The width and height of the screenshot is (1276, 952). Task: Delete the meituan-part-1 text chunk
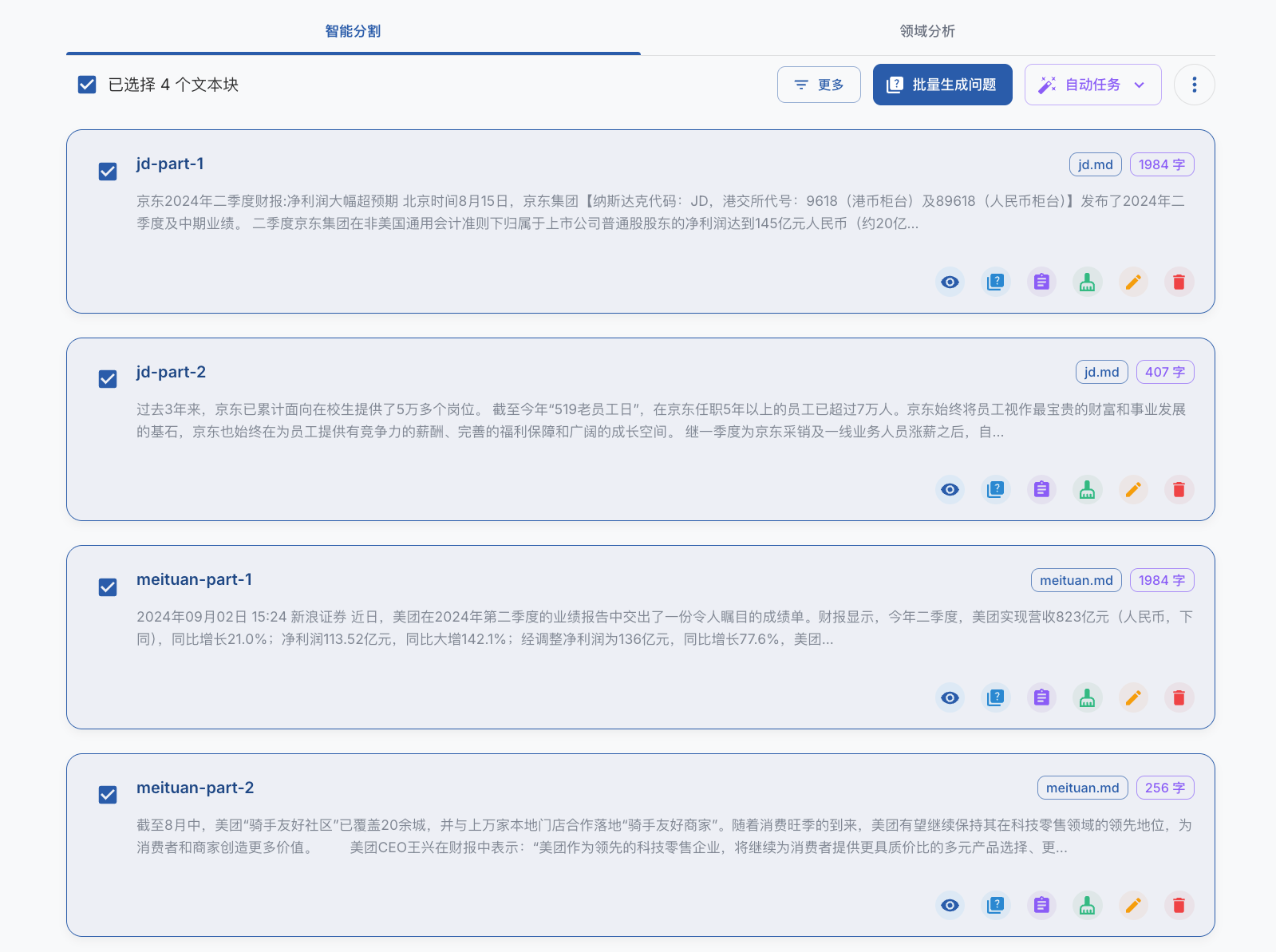point(1179,697)
